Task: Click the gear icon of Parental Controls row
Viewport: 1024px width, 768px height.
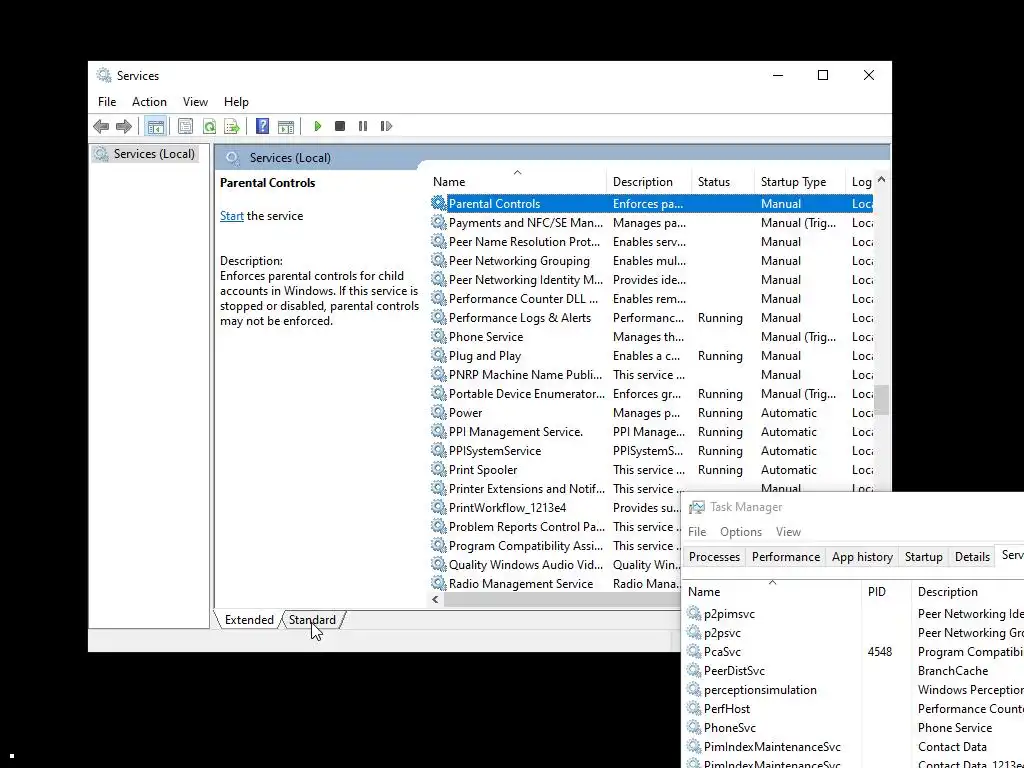Action: (x=438, y=203)
